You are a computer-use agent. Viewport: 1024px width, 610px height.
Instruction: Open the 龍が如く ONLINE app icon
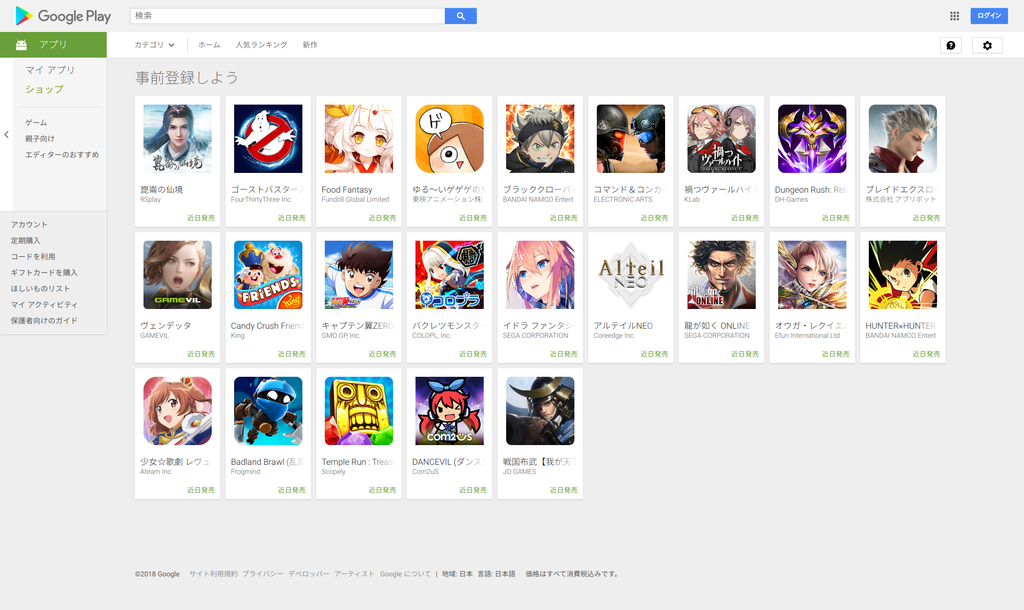[722, 275]
